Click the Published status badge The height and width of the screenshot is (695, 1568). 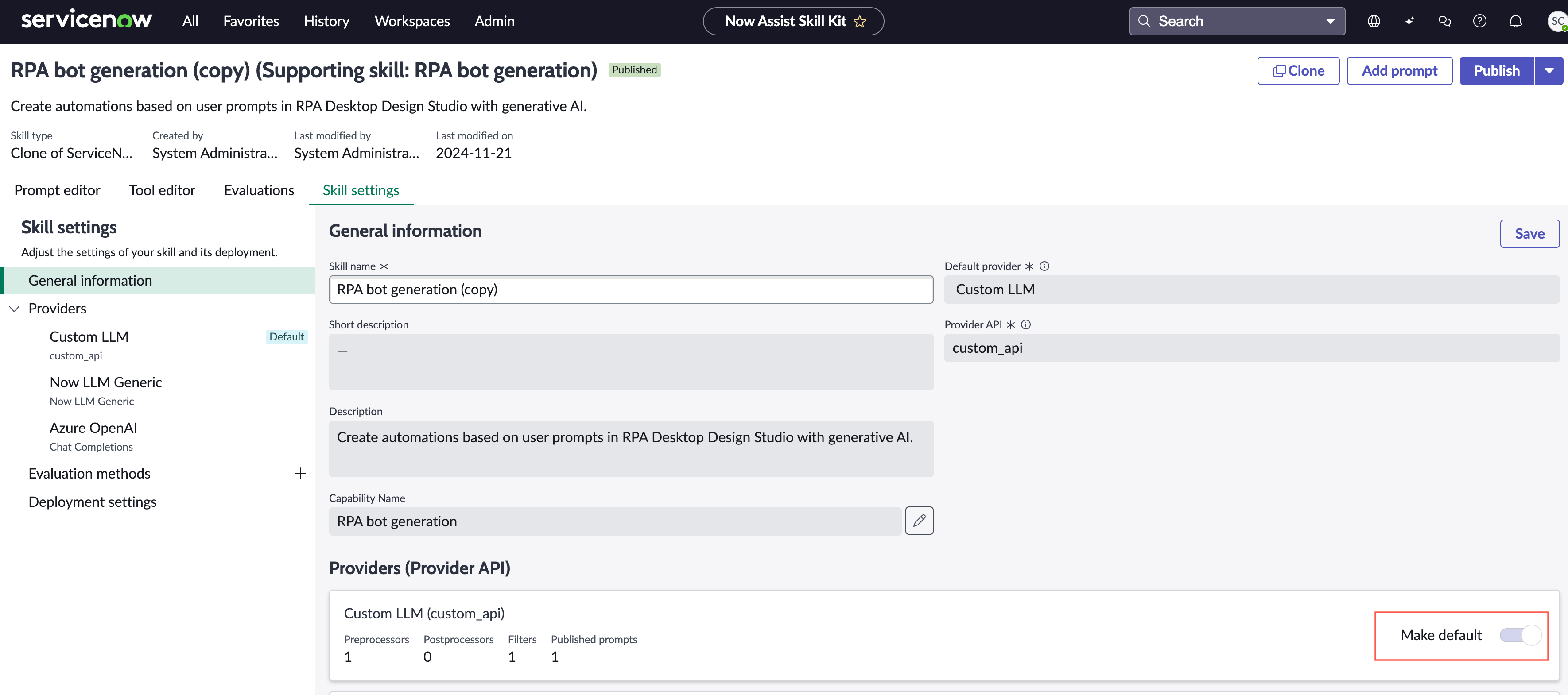(x=634, y=69)
